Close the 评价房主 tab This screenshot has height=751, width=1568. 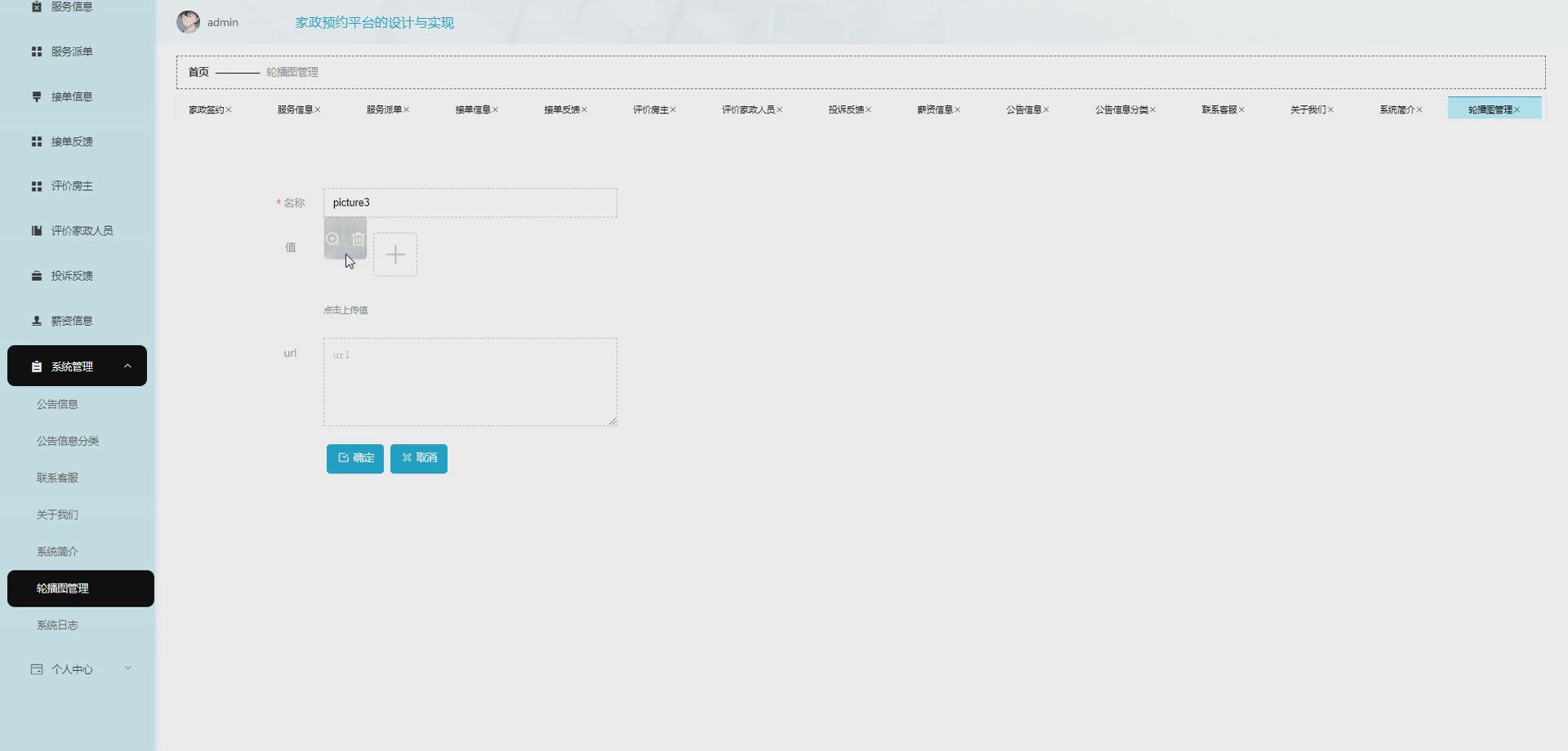(x=673, y=109)
